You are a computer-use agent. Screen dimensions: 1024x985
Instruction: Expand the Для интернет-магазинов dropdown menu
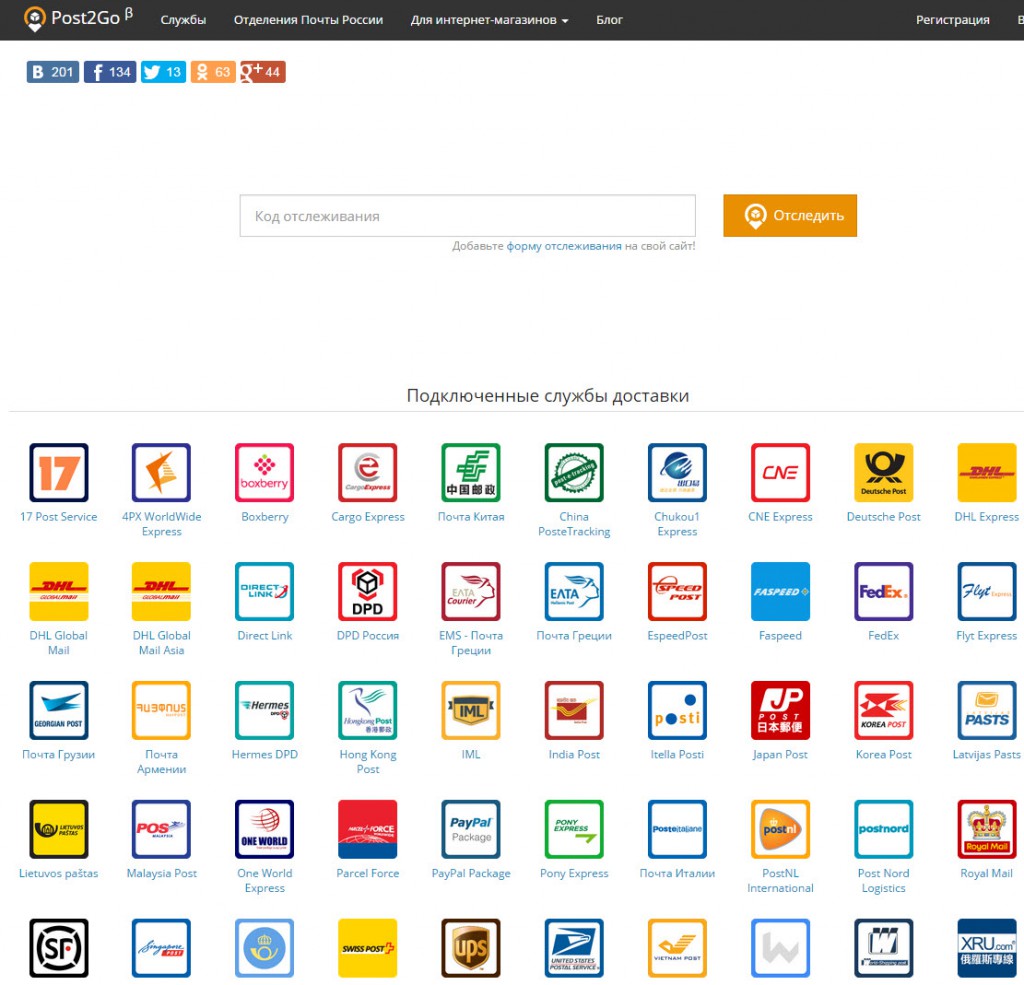click(489, 20)
